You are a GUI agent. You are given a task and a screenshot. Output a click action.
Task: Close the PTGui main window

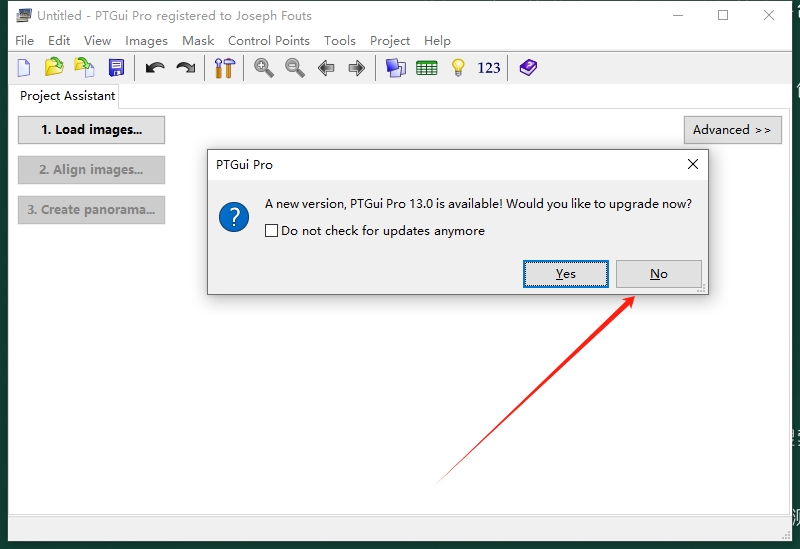[769, 15]
